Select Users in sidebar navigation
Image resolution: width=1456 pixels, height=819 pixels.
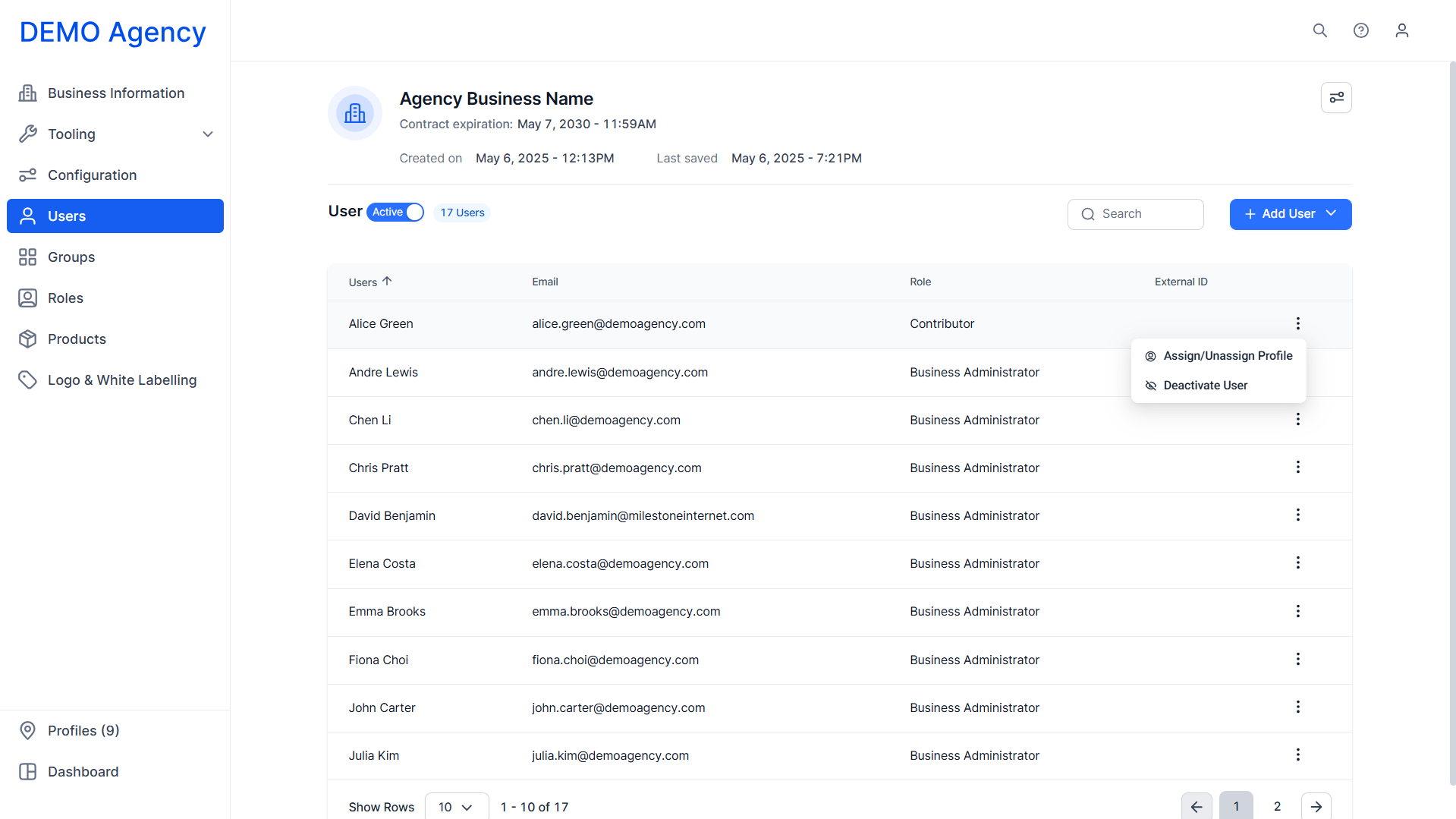tap(115, 216)
